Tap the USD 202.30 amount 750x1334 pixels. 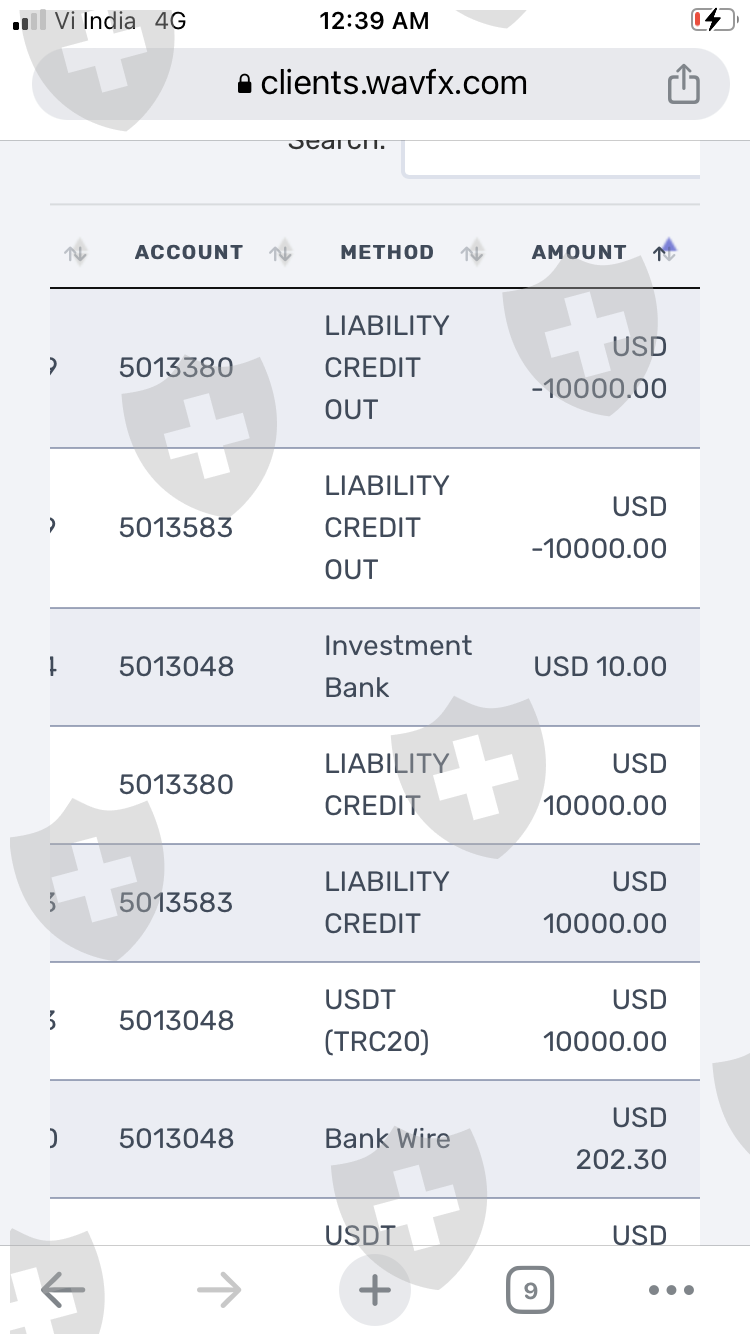(621, 1139)
